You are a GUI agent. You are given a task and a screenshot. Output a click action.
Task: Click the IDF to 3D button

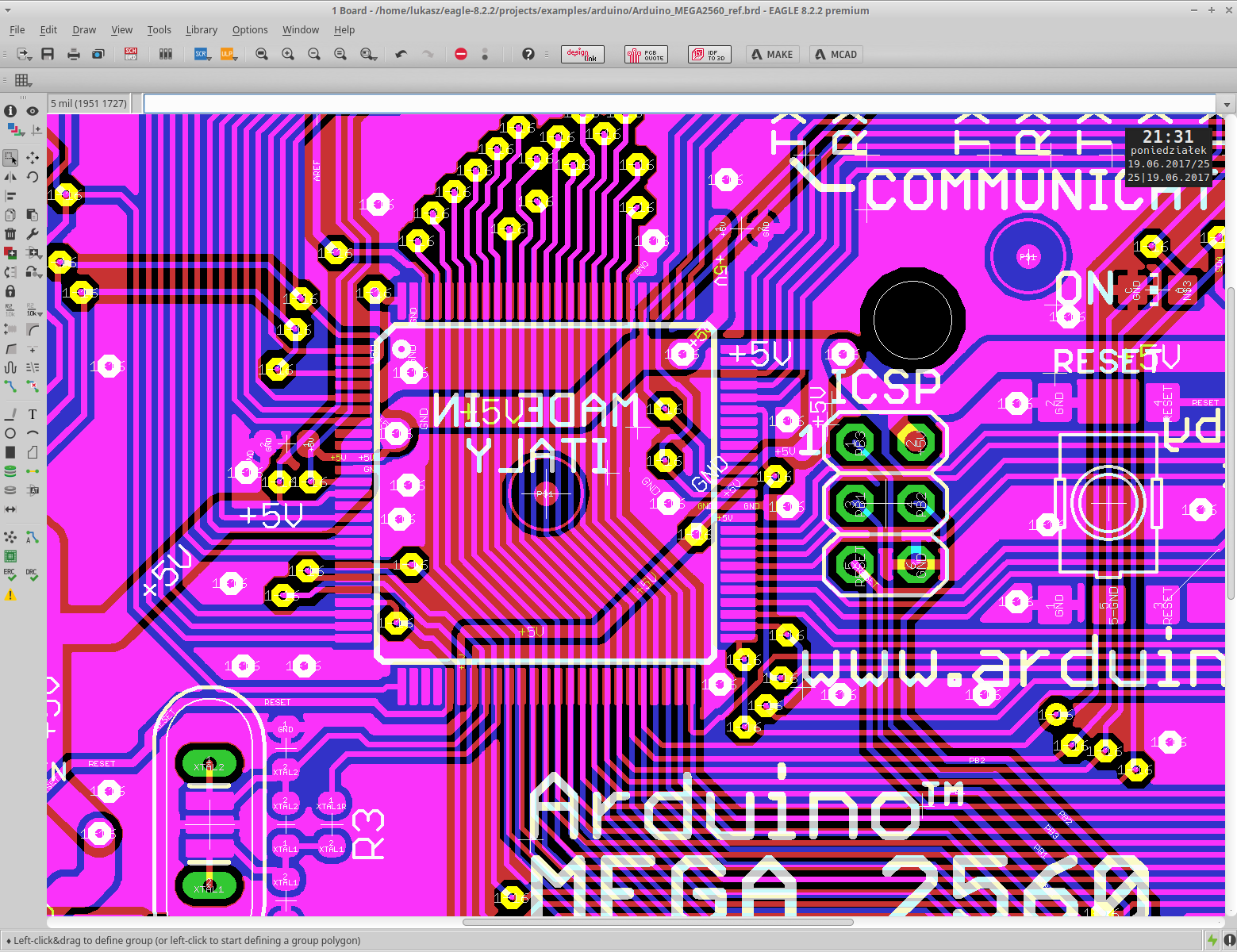tap(709, 54)
